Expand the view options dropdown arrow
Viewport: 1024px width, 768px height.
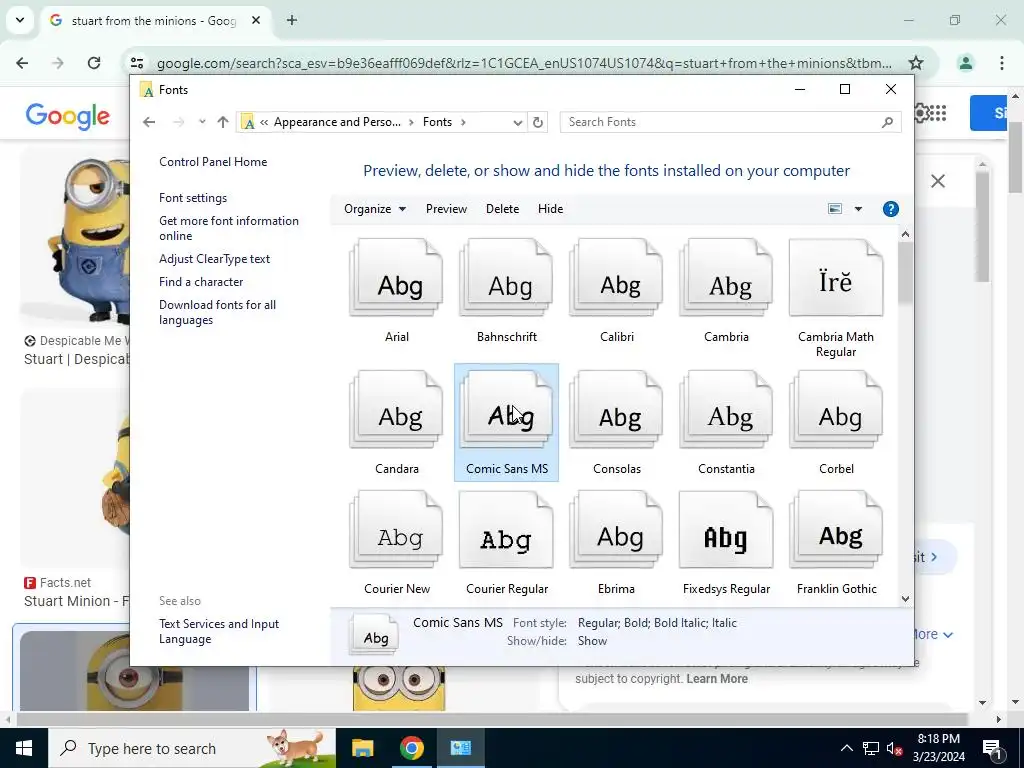click(x=858, y=209)
